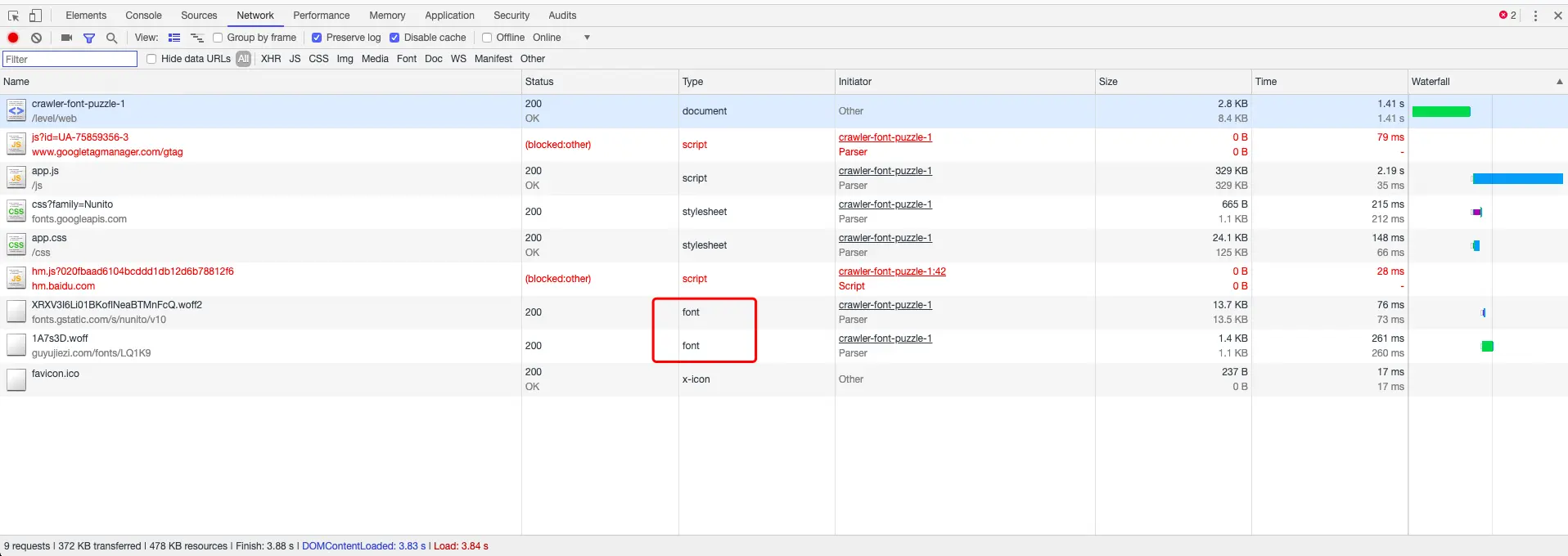Viewport: 1568px width, 556px height.
Task: Filter requests by Manifest type
Action: pyautogui.click(x=493, y=59)
